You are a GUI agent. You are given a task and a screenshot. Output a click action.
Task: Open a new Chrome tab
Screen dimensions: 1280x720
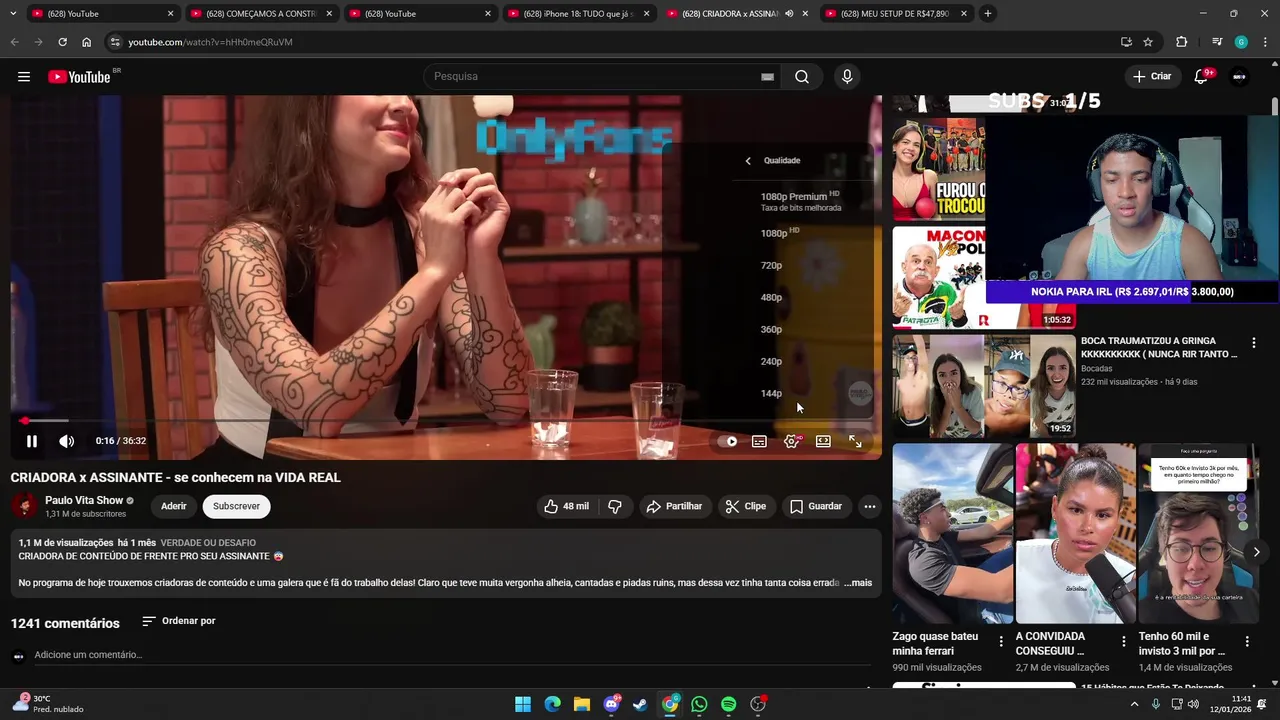988,14
